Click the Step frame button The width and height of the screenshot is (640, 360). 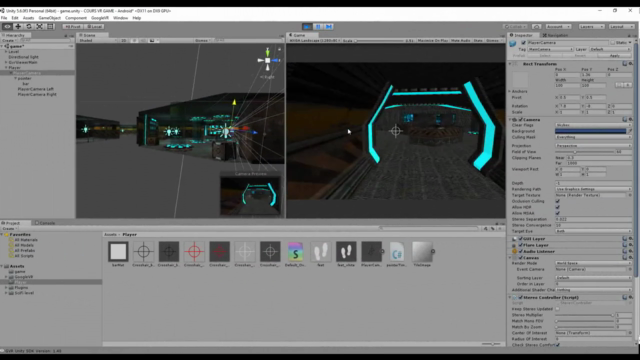pyautogui.click(x=329, y=27)
